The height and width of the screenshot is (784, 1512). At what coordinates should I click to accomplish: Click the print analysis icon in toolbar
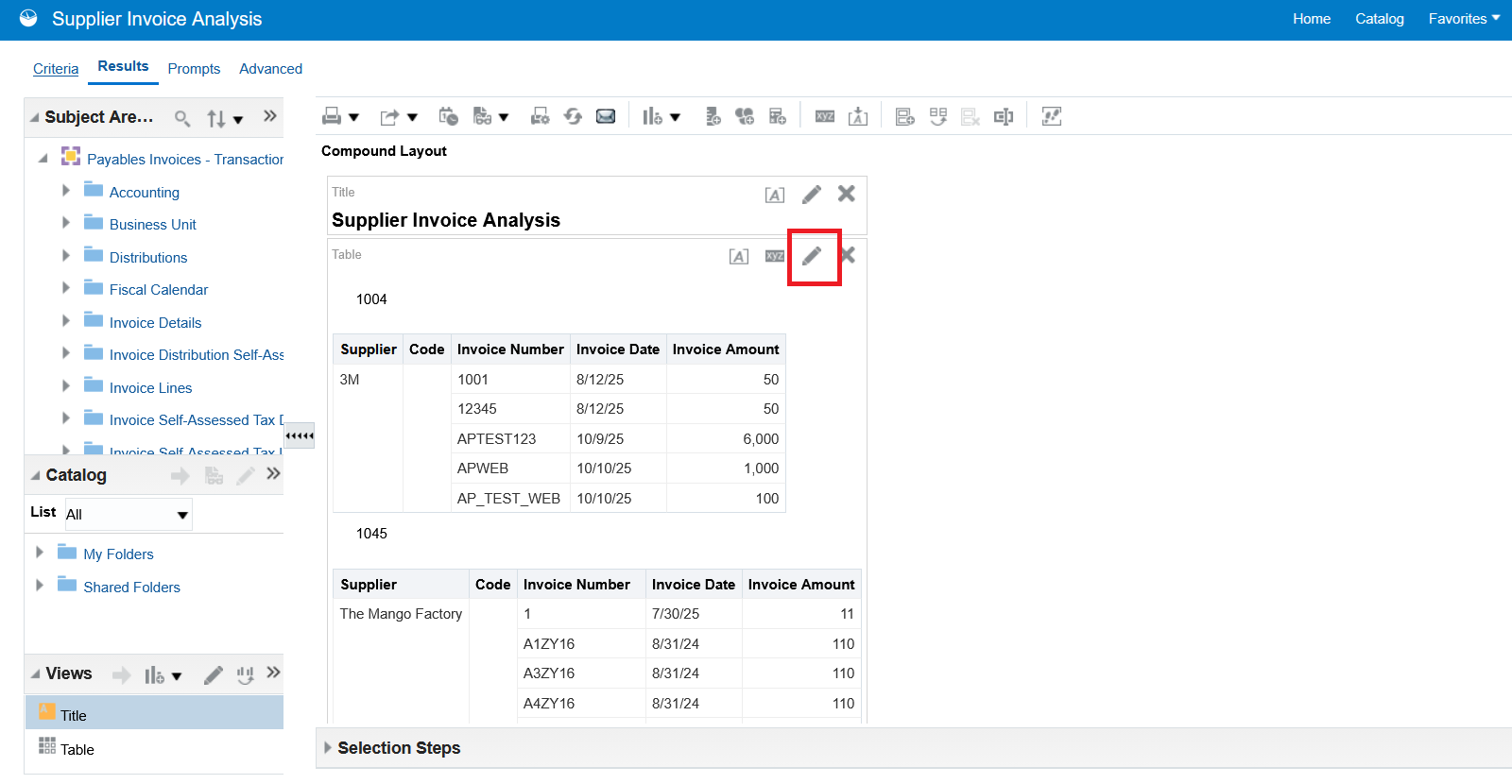pos(332,116)
